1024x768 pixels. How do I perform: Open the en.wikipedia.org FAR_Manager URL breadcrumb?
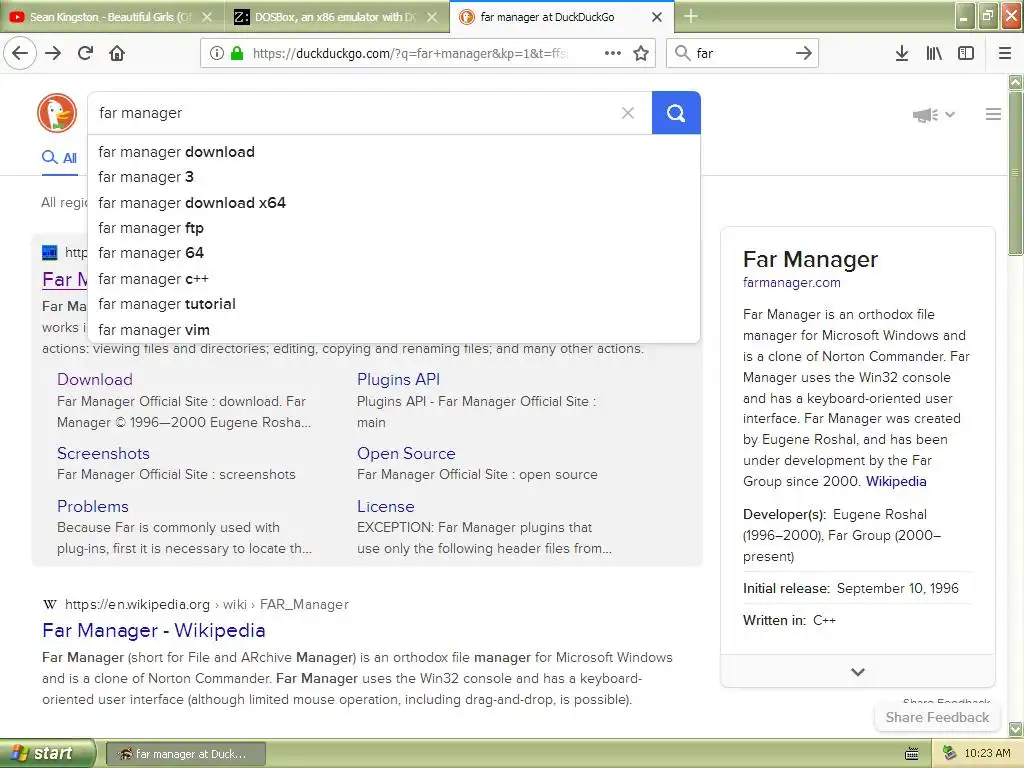(206, 605)
